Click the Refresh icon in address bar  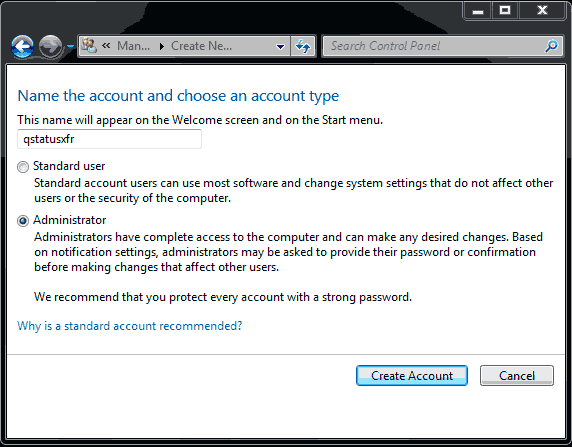[x=303, y=46]
